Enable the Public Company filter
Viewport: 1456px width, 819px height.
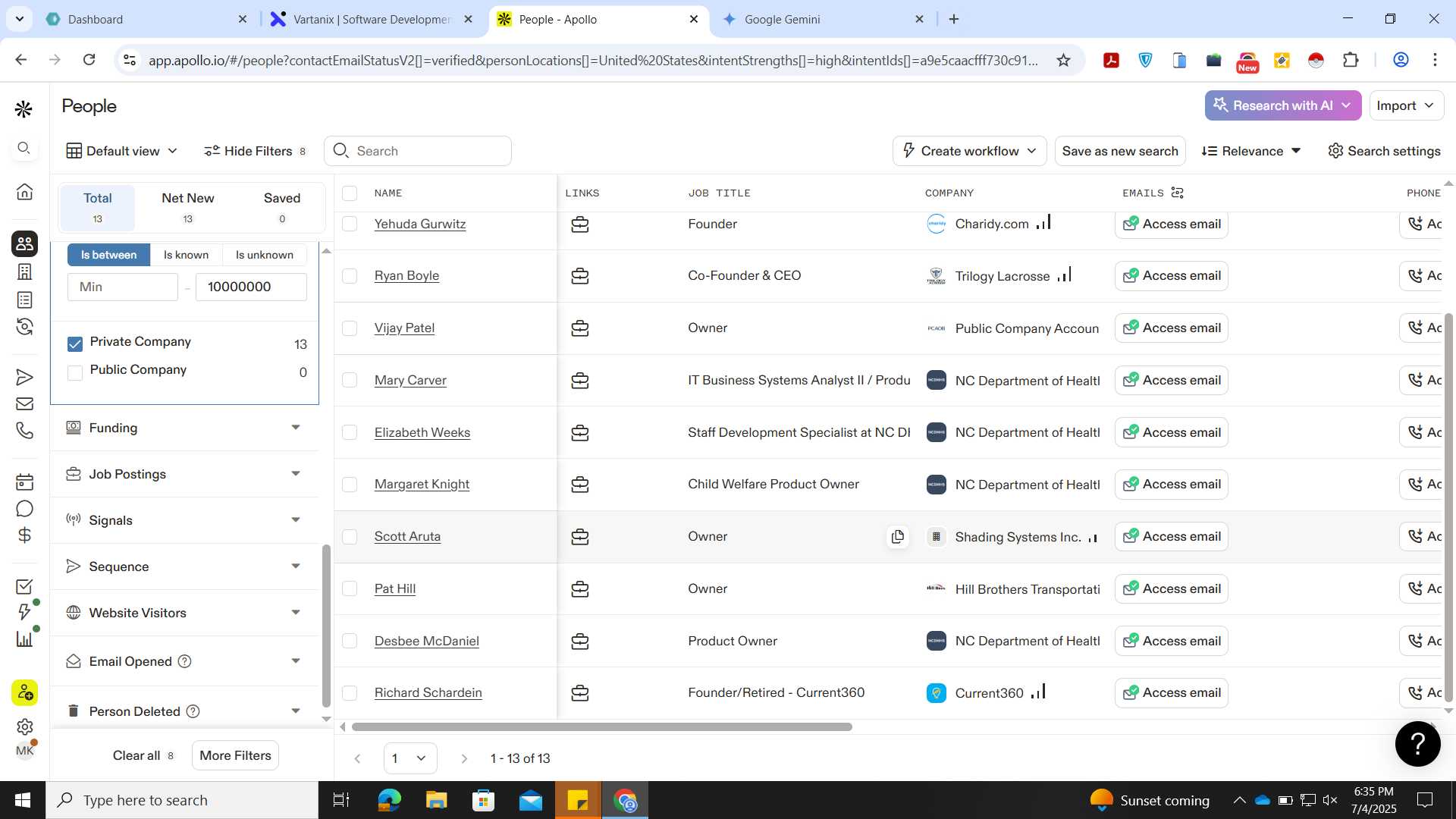(75, 372)
